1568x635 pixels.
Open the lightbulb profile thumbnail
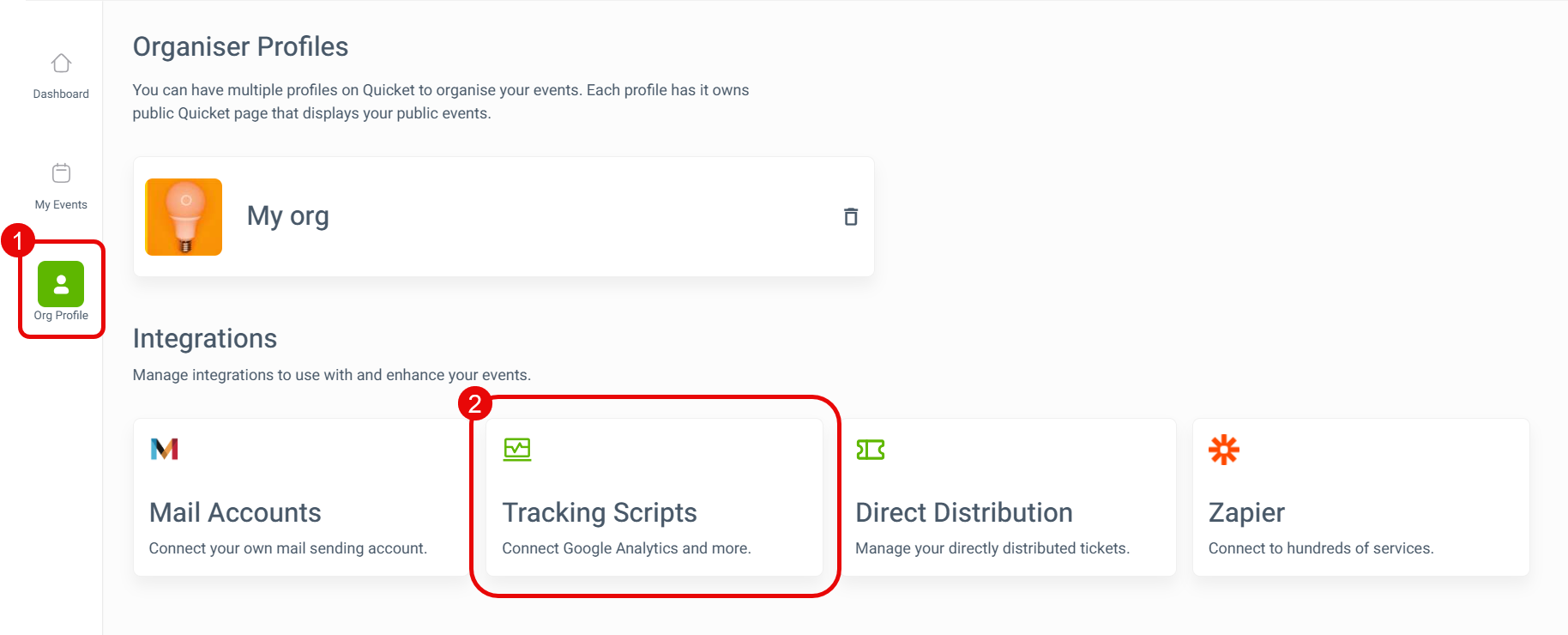pyautogui.click(x=184, y=217)
